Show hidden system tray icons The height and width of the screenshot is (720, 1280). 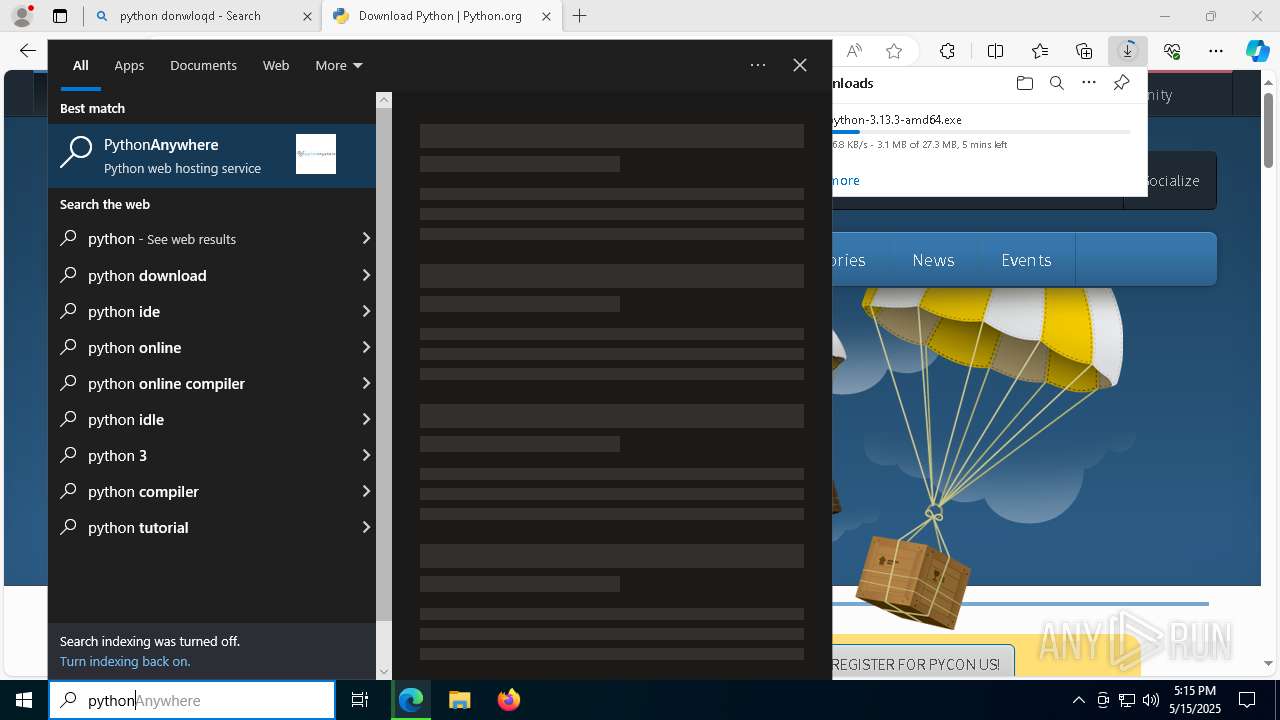point(1078,700)
